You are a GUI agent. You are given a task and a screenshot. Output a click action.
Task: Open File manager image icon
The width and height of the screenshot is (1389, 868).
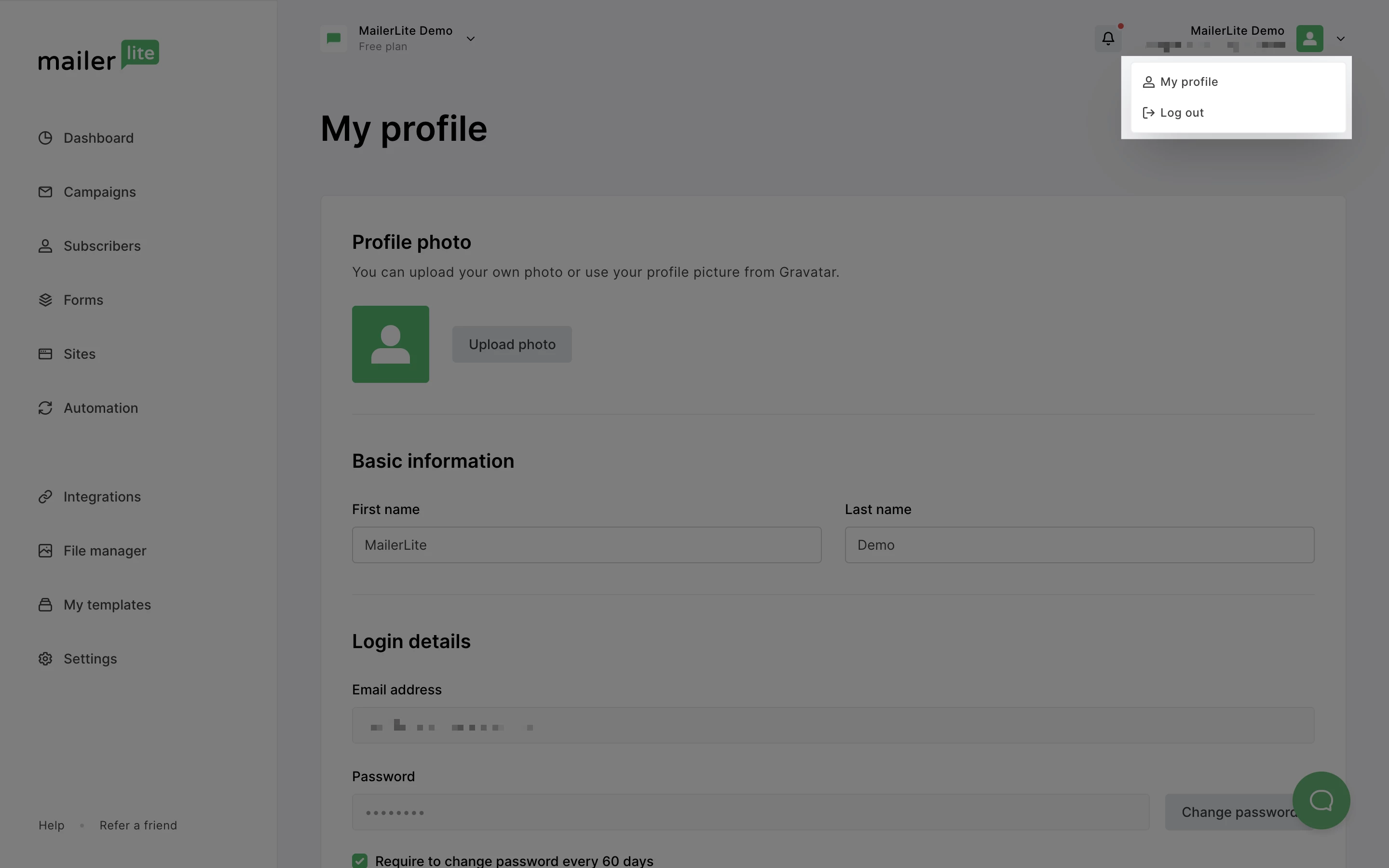[45, 551]
